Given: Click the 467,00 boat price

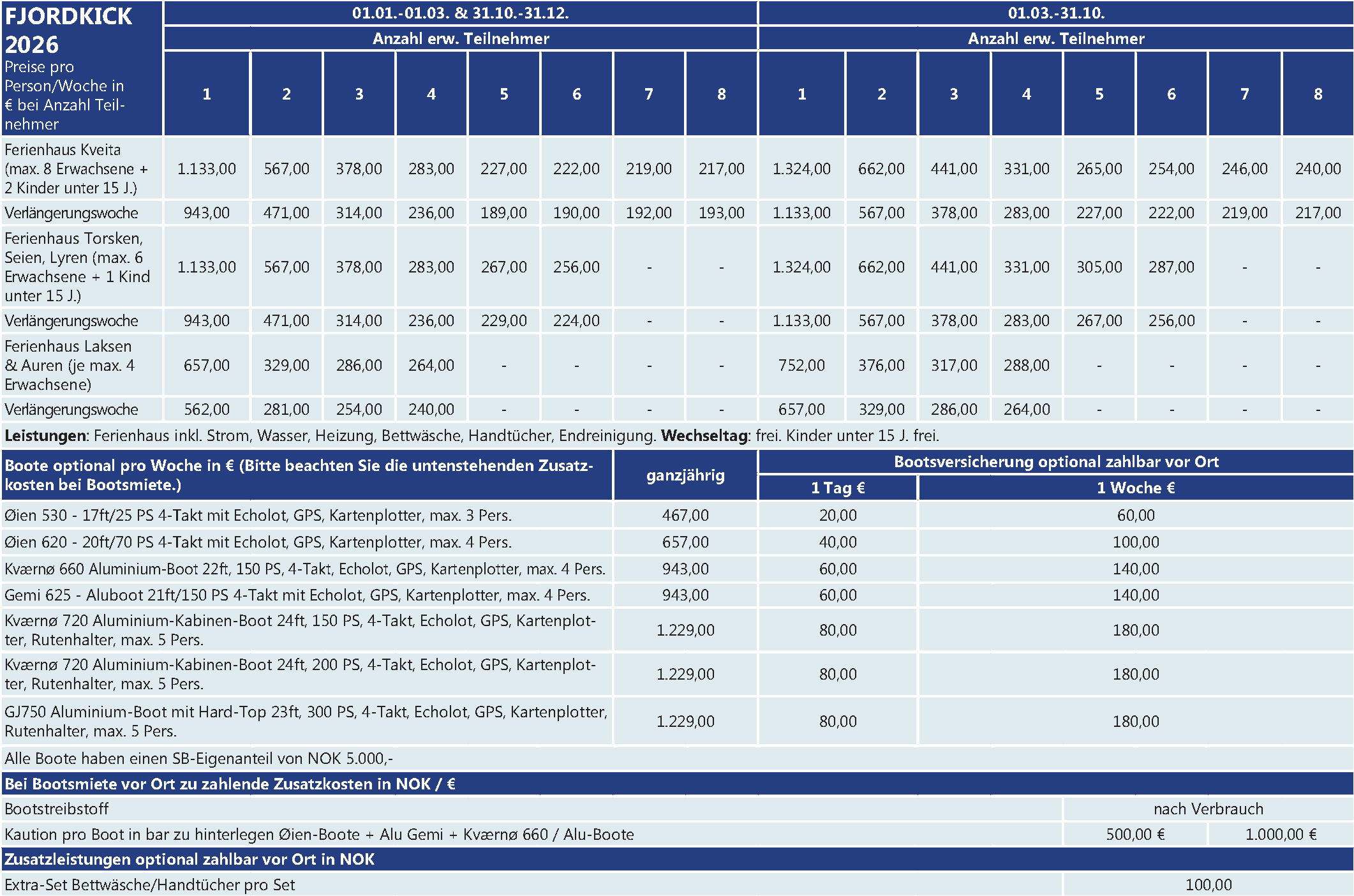Looking at the screenshot, I should point(685,516).
